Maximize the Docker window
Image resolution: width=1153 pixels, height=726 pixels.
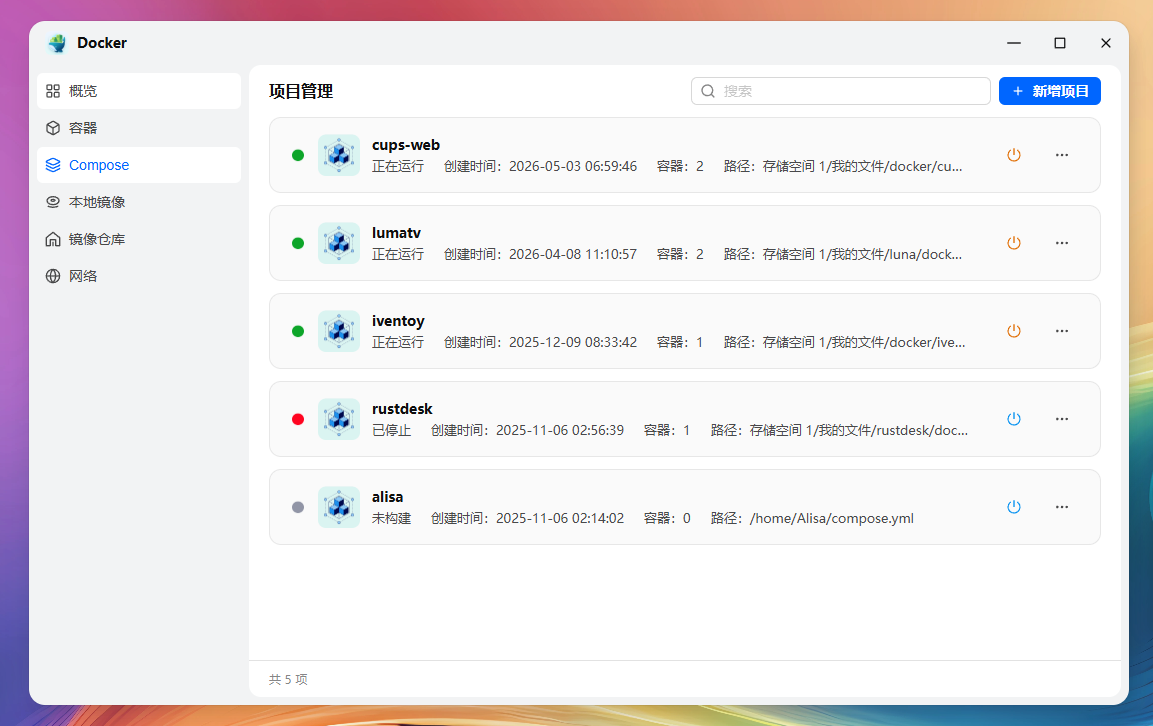coord(1060,43)
